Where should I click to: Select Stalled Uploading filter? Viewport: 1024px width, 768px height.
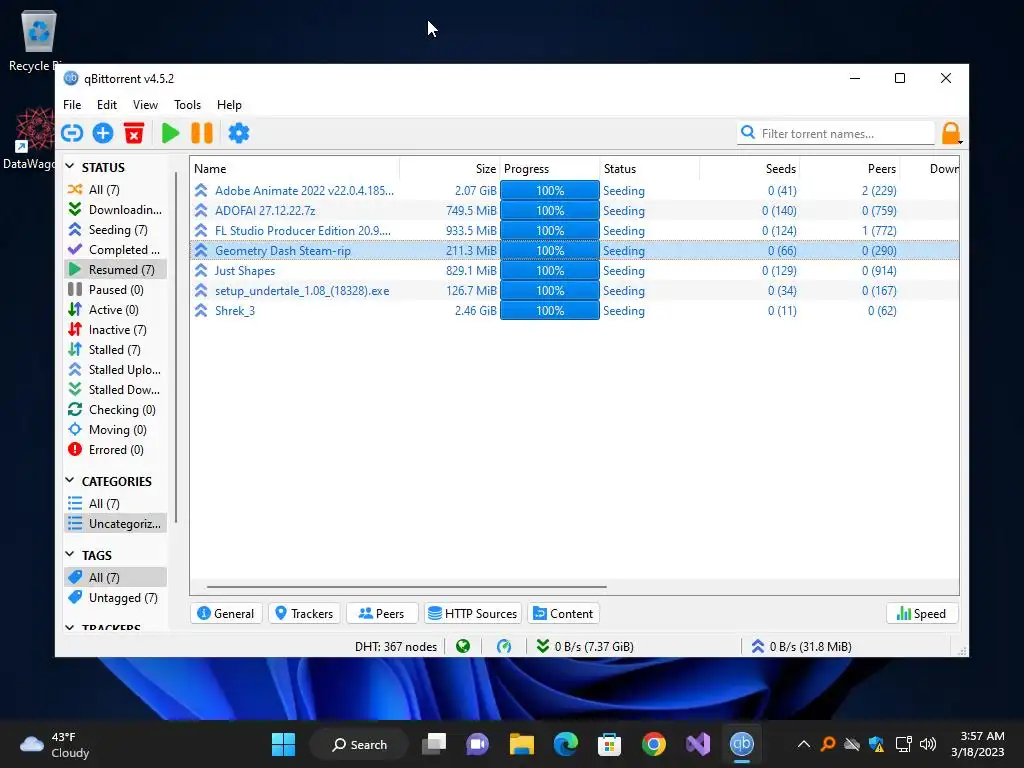[x=116, y=370]
